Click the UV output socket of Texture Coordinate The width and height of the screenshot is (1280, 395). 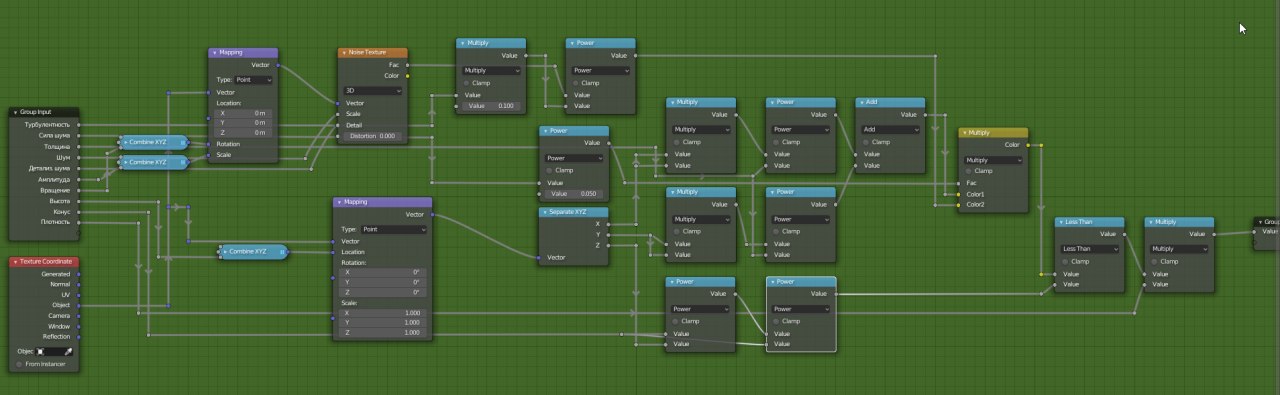pos(79,294)
